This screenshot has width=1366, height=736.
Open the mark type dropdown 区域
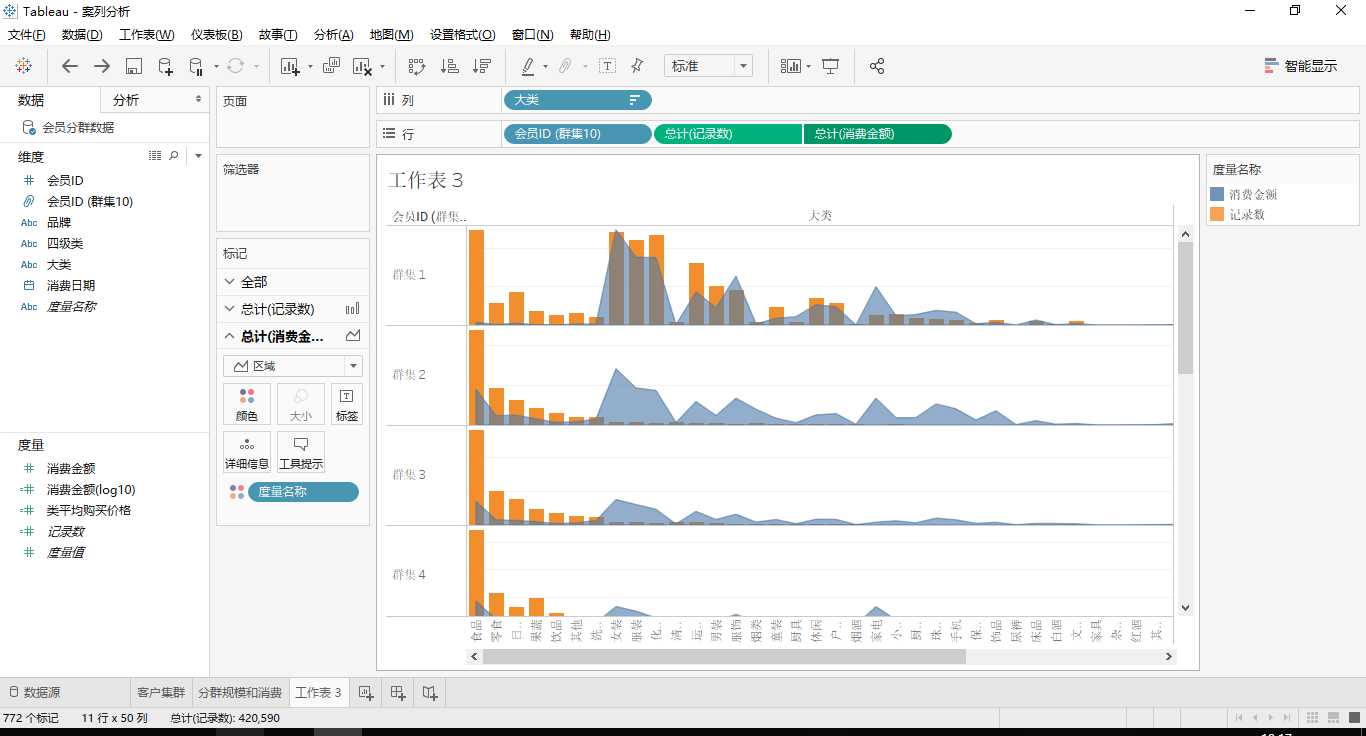293,366
